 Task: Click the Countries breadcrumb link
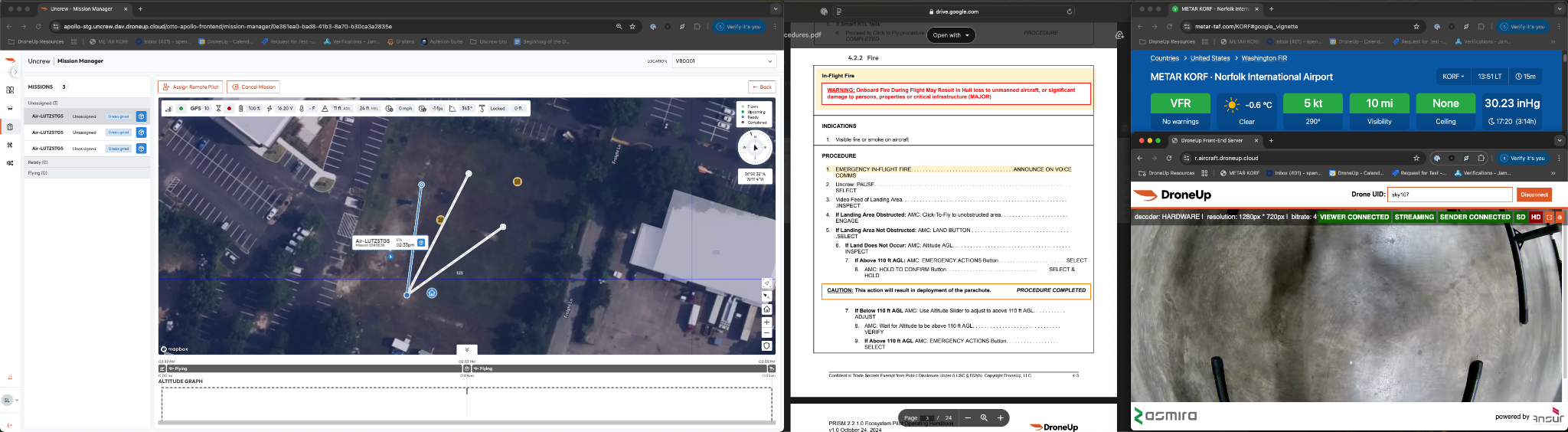click(1165, 58)
